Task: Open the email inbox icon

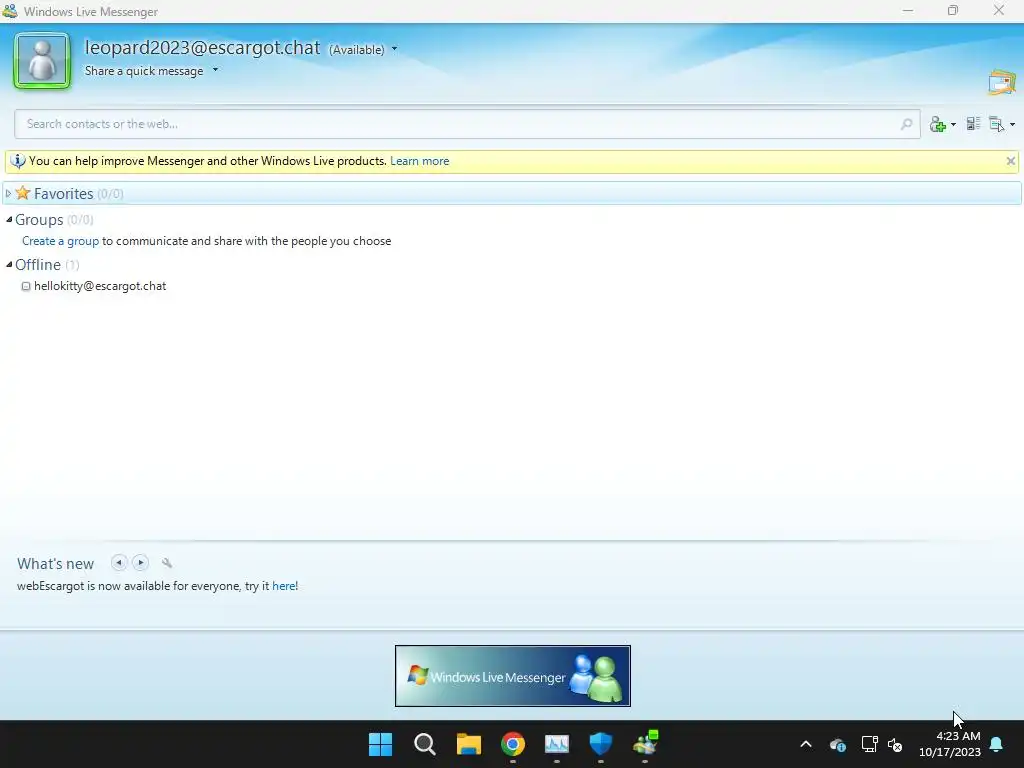Action: 1001,82
